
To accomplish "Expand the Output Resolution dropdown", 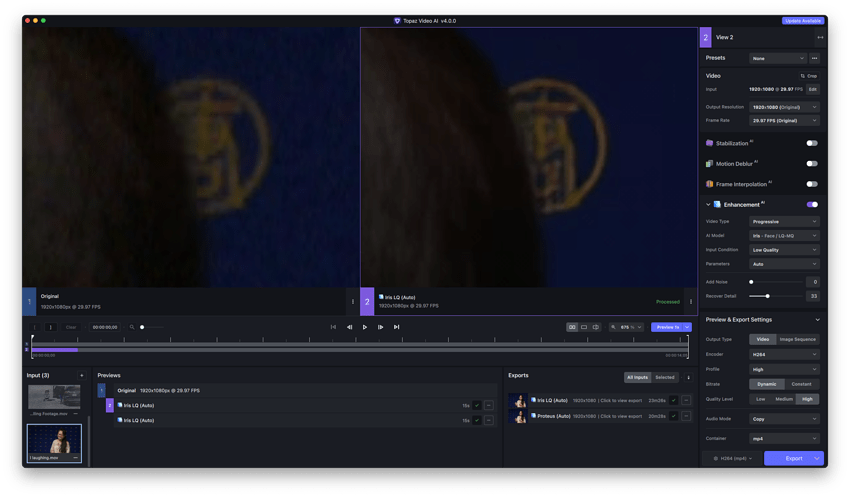I will click(x=784, y=107).
